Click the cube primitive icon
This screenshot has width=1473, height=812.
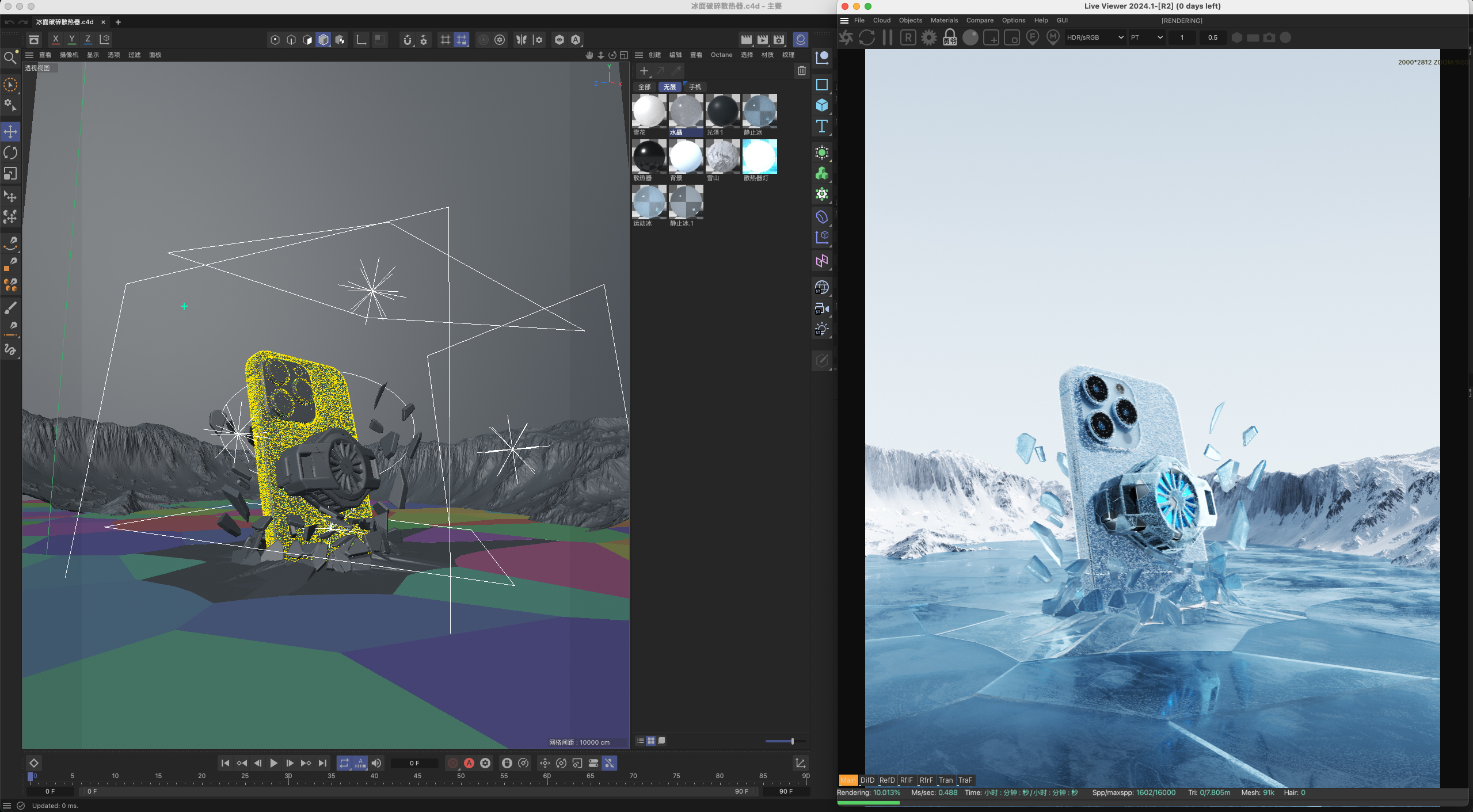click(x=821, y=105)
